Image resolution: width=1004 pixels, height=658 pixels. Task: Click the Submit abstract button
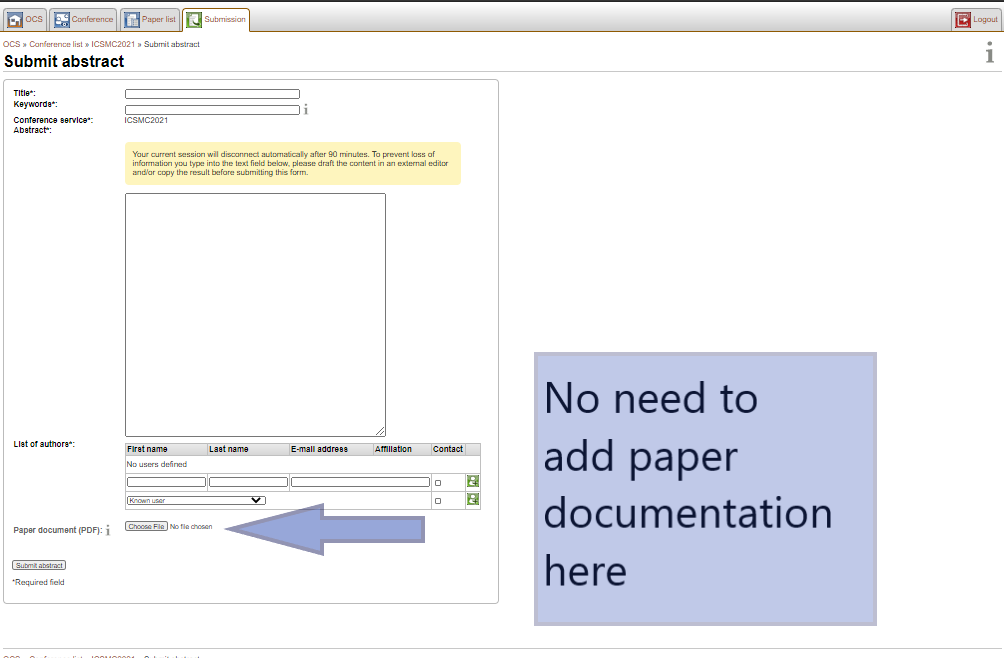(39, 565)
